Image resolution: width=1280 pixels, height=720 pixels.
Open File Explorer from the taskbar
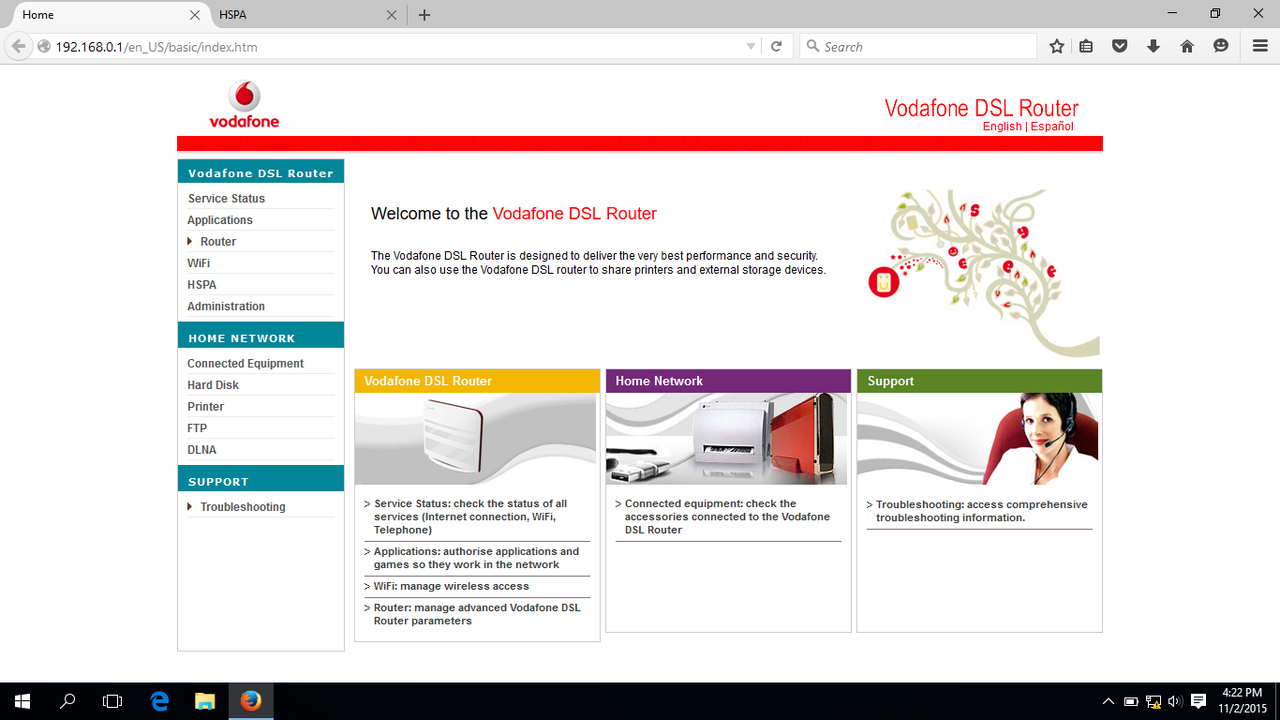tap(205, 701)
